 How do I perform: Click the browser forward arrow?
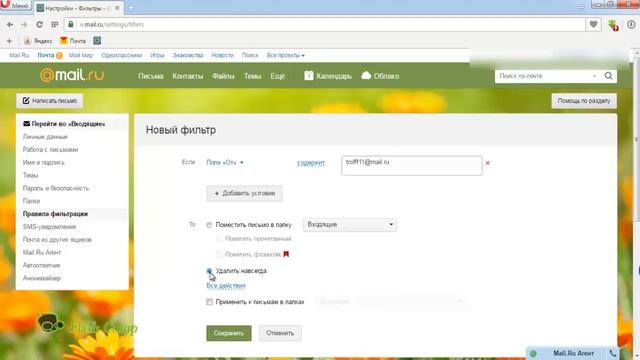[x=24, y=24]
